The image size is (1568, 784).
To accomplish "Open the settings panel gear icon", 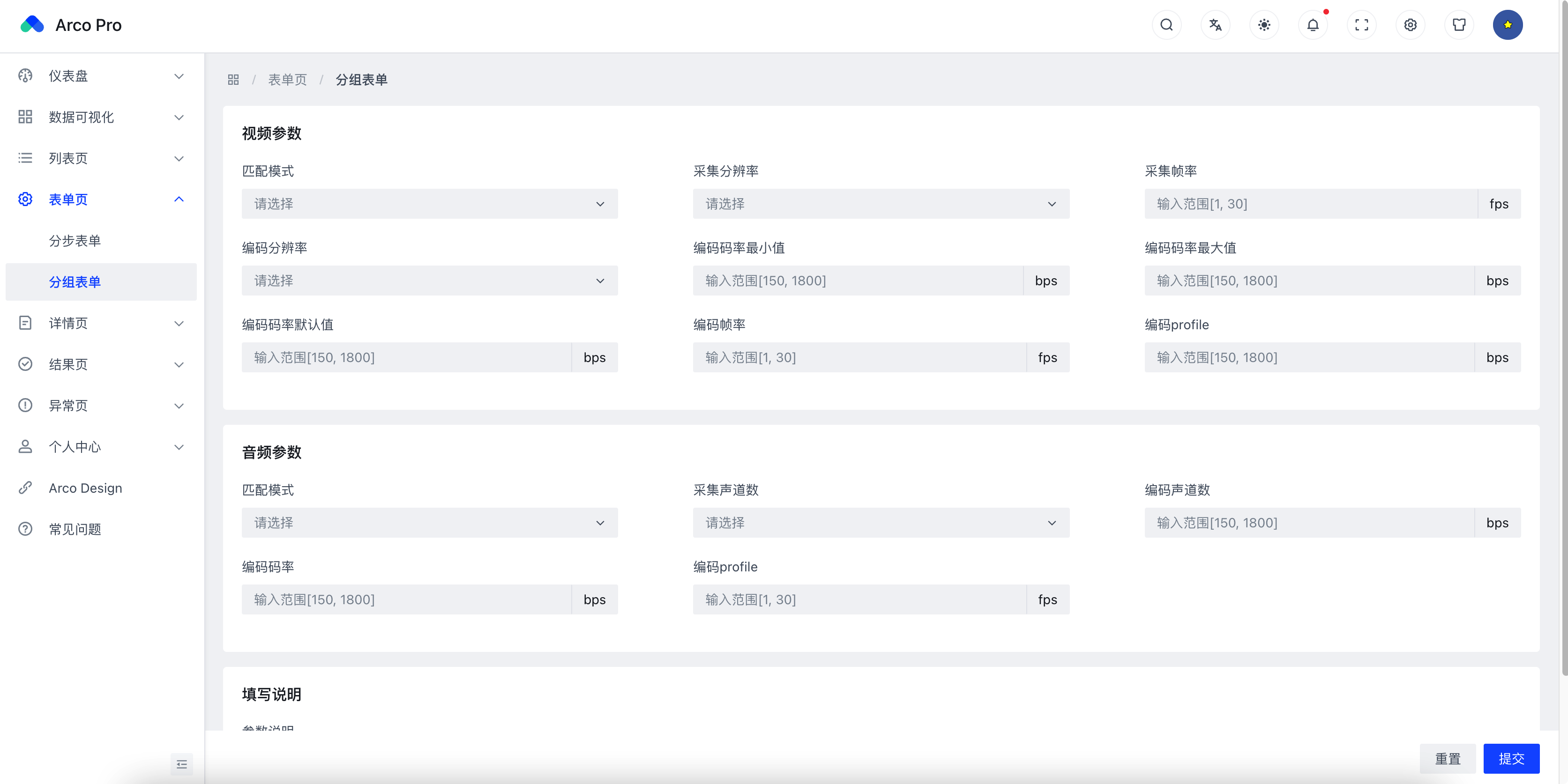I will click(x=1411, y=25).
